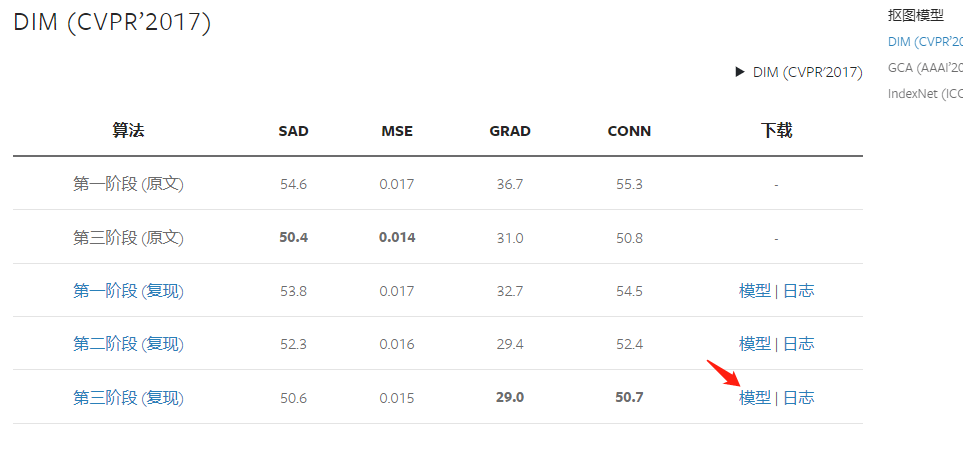
Task: Click the 抠图模型 sidebar heading
Action: 916,15
